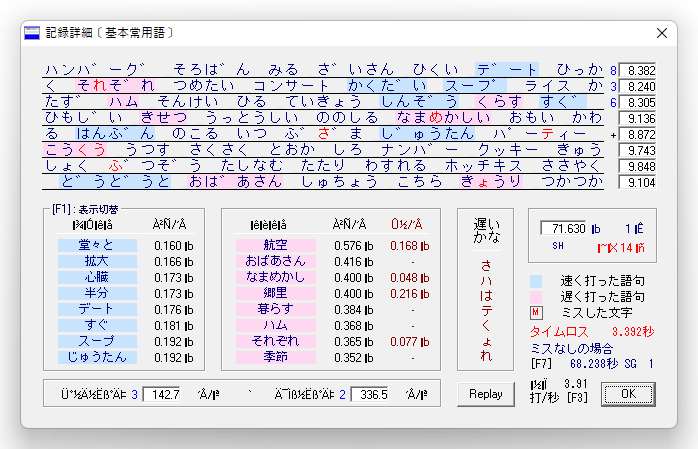Click the fast word 拡大
The image size is (698, 449).
coord(97,261)
